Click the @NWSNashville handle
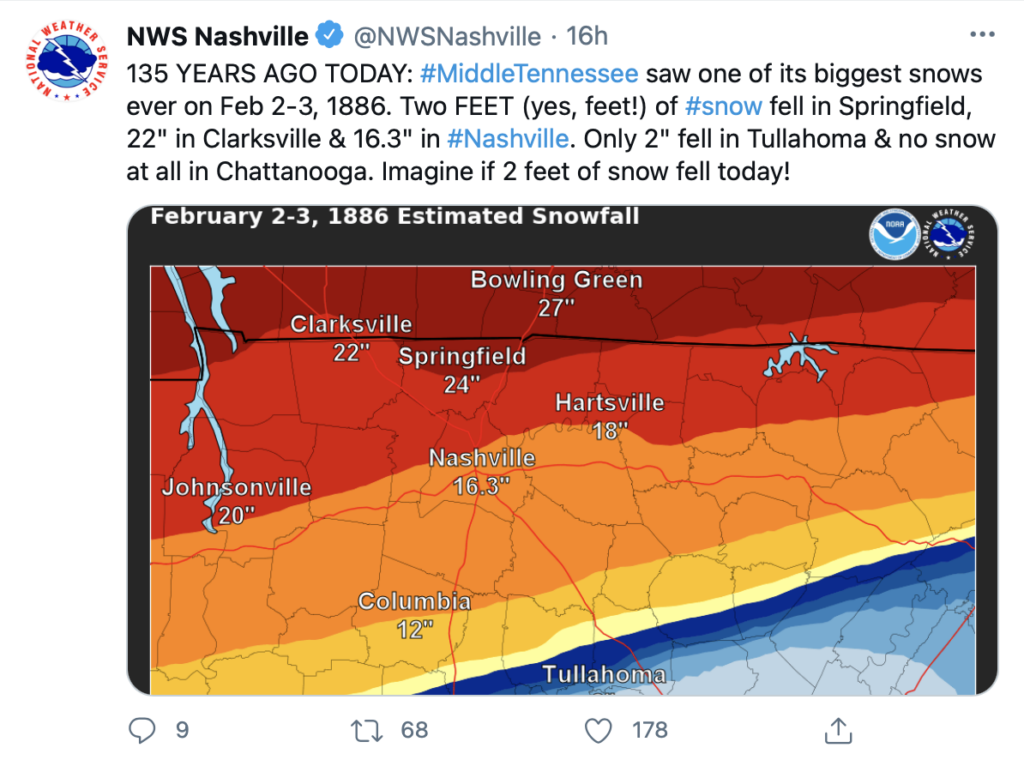1024x760 pixels. (447, 36)
